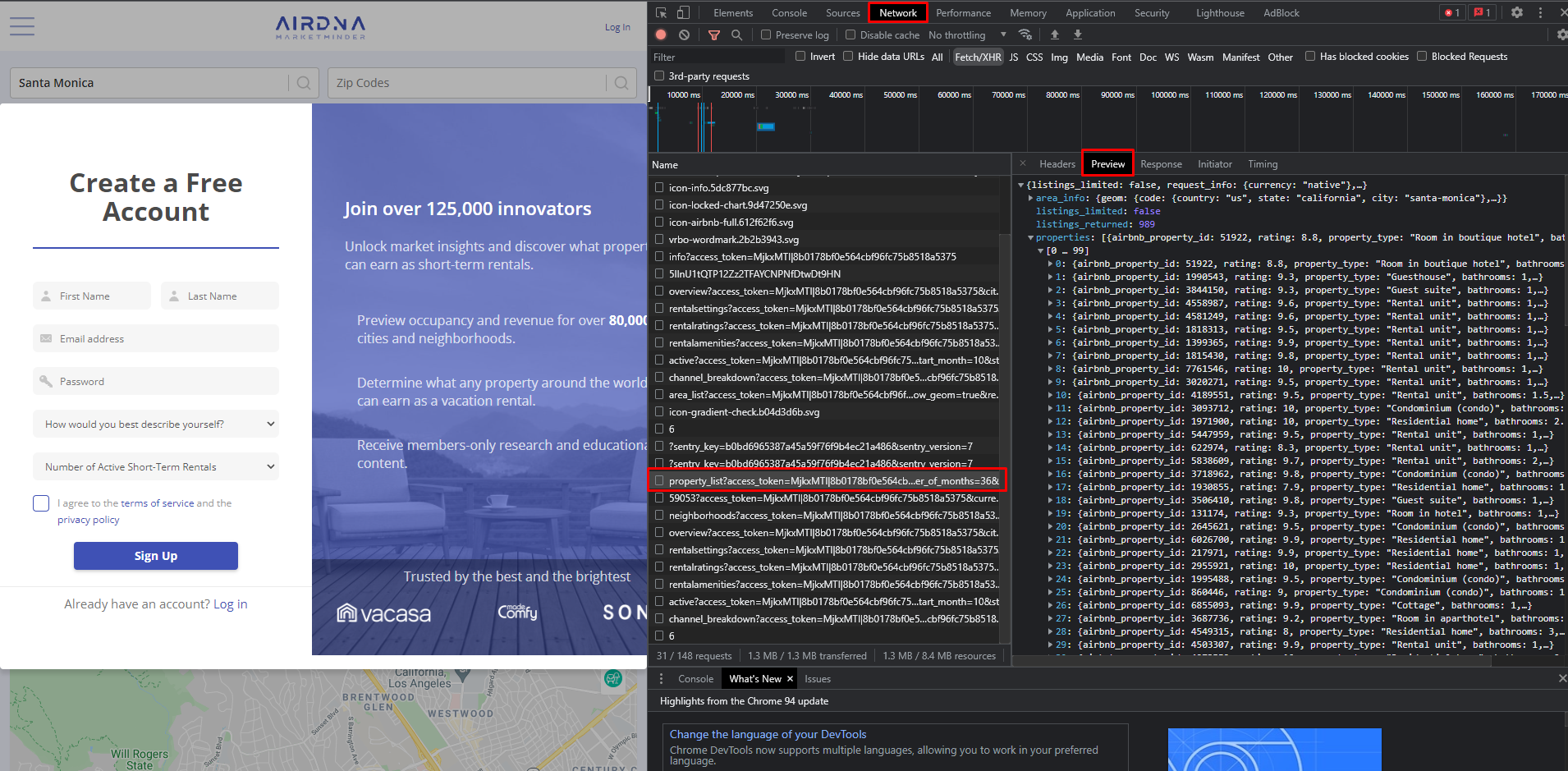Expand the area_info object node
This screenshot has width=1568, height=771.
coord(1030,198)
